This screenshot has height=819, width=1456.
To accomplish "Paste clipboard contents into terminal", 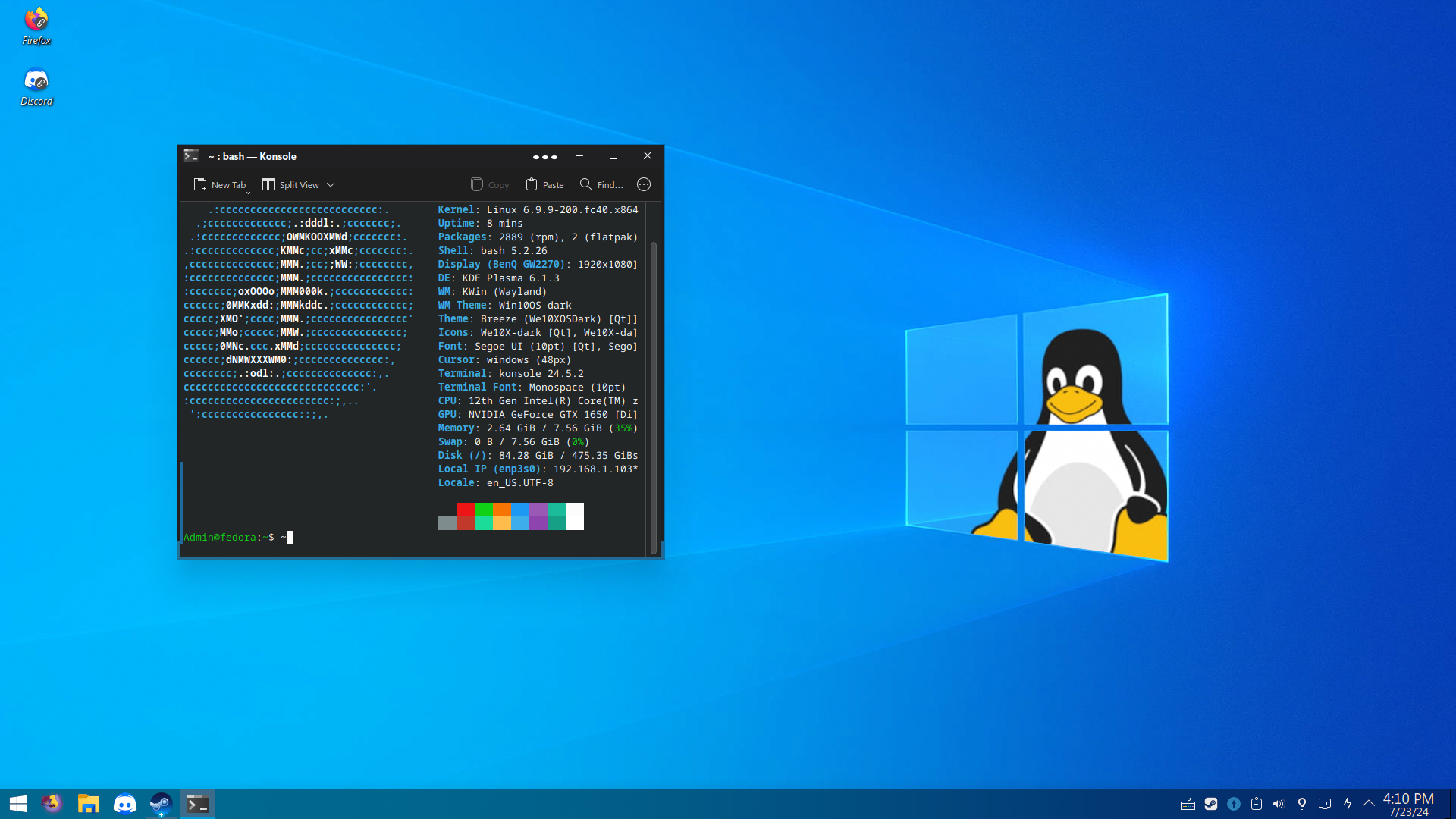I will [x=544, y=185].
